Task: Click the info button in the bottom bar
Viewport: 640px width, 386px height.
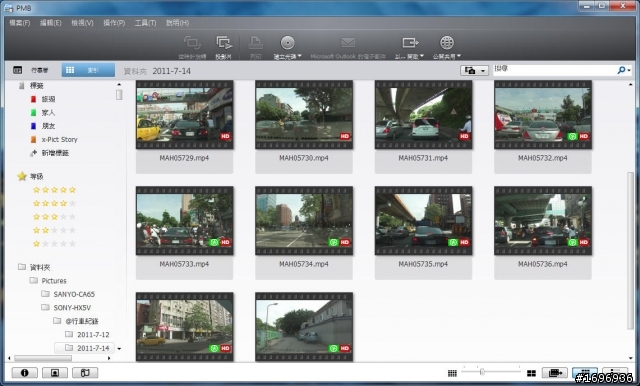Action: click(x=24, y=373)
